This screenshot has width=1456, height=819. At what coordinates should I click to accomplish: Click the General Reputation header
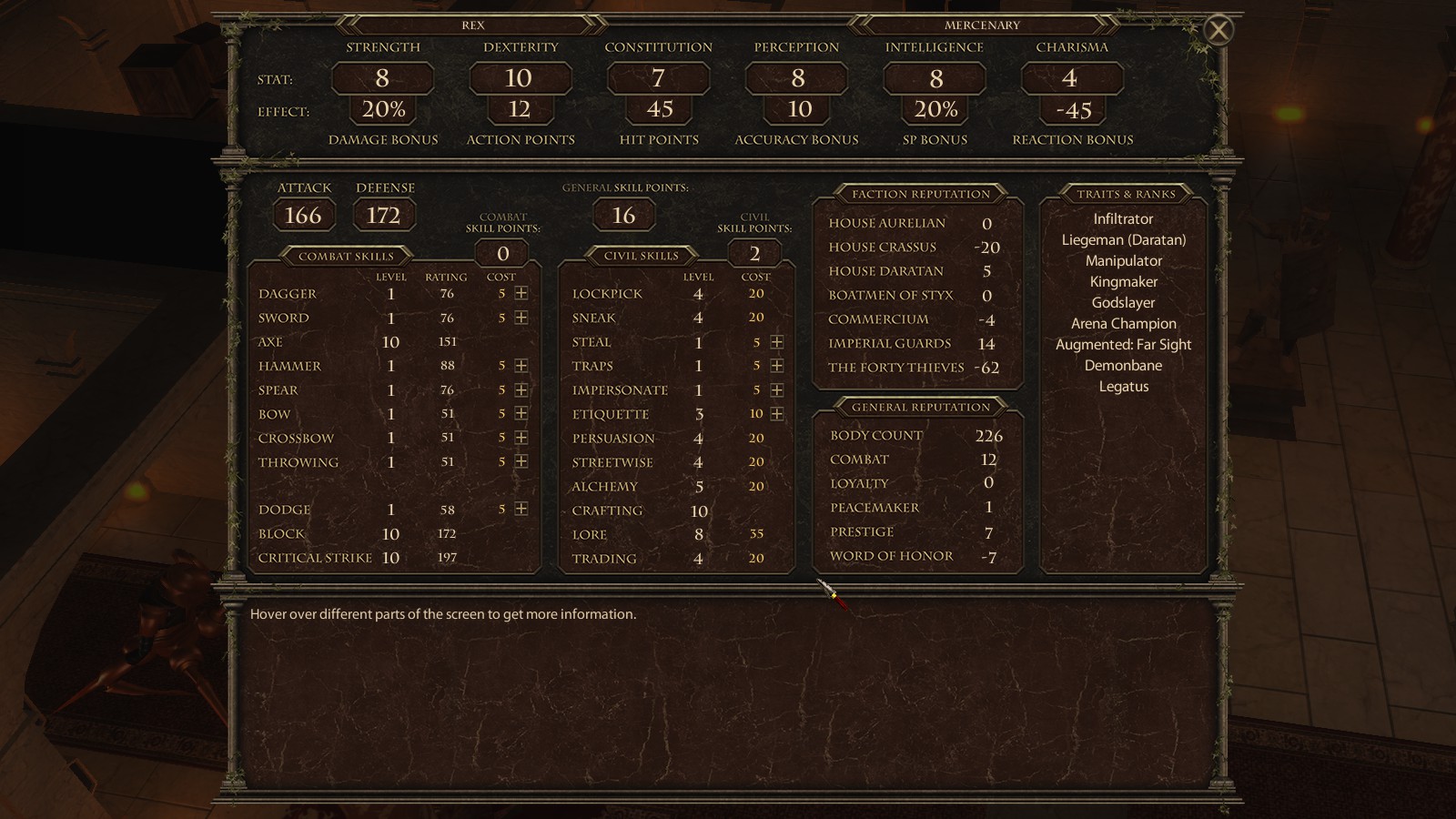click(x=921, y=407)
